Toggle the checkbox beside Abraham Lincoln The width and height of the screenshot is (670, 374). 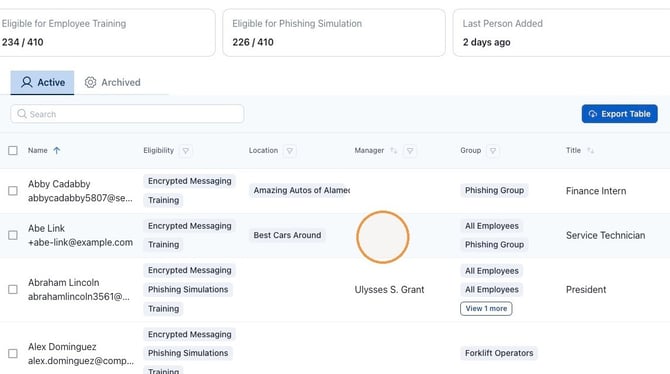13,289
